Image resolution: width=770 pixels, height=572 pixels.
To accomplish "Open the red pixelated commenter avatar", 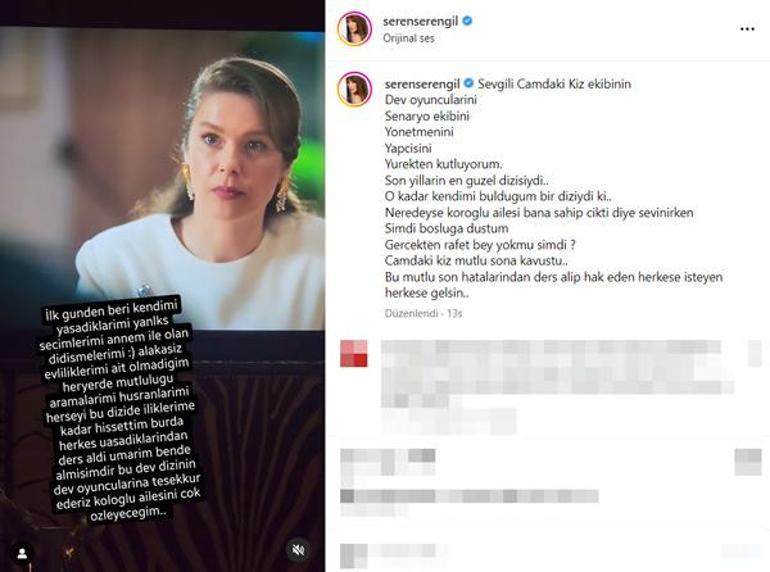I will 354,354.
